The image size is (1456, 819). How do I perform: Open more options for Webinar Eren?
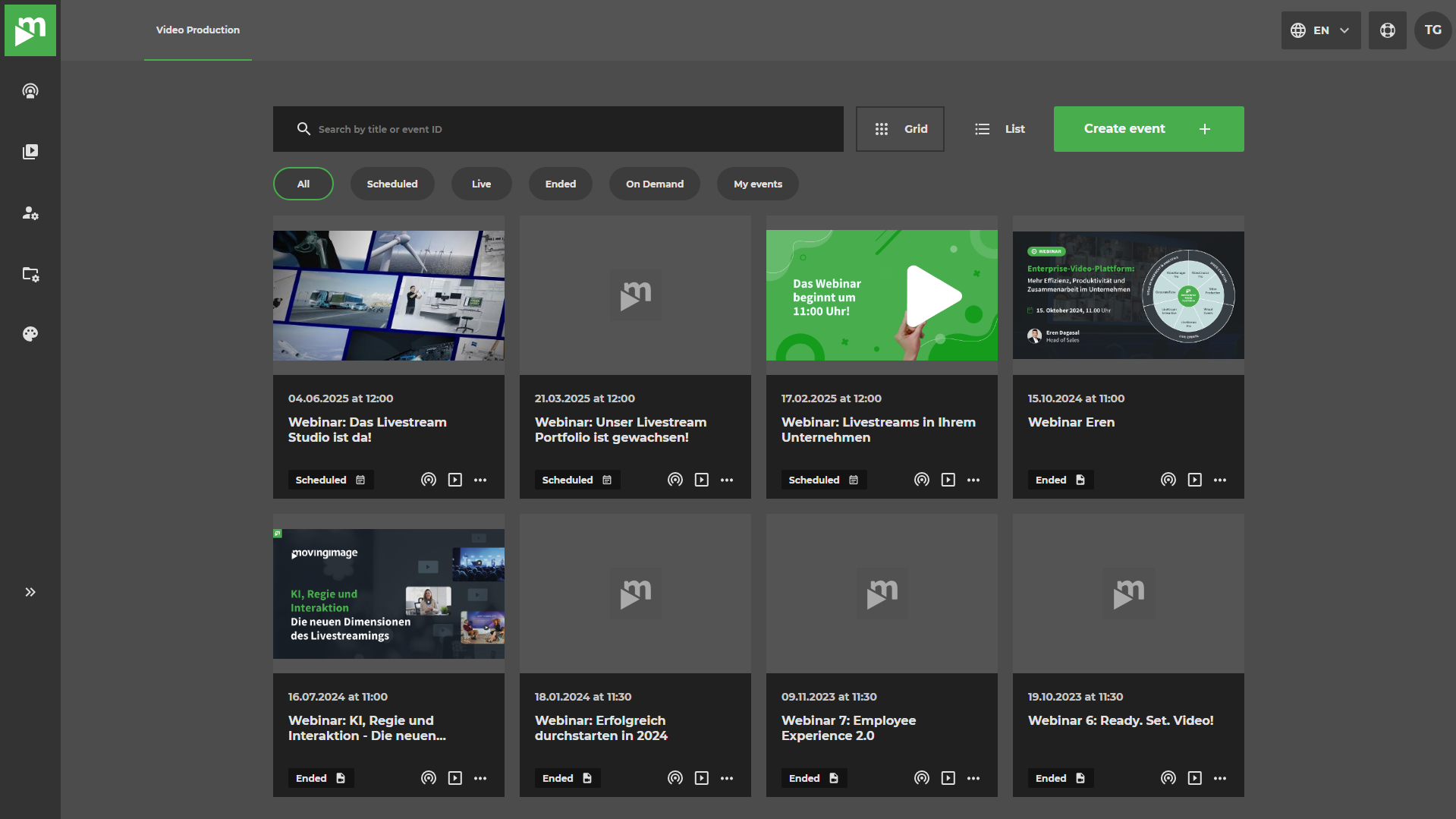coord(1220,480)
